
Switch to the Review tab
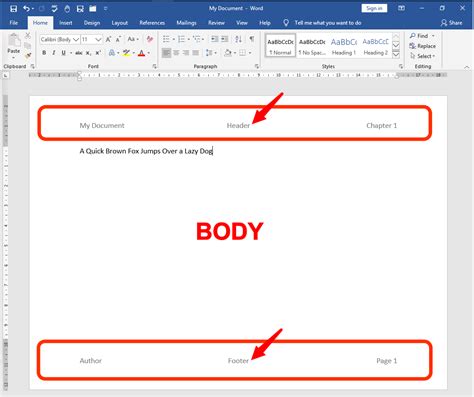216,23
